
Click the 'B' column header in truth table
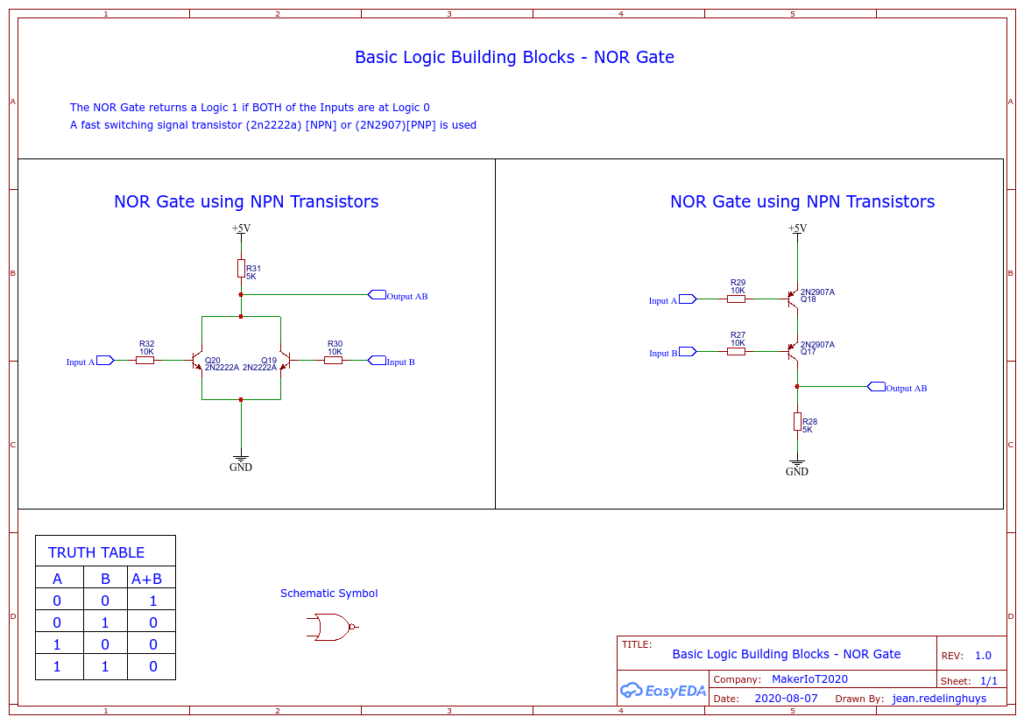click(105, 578)
